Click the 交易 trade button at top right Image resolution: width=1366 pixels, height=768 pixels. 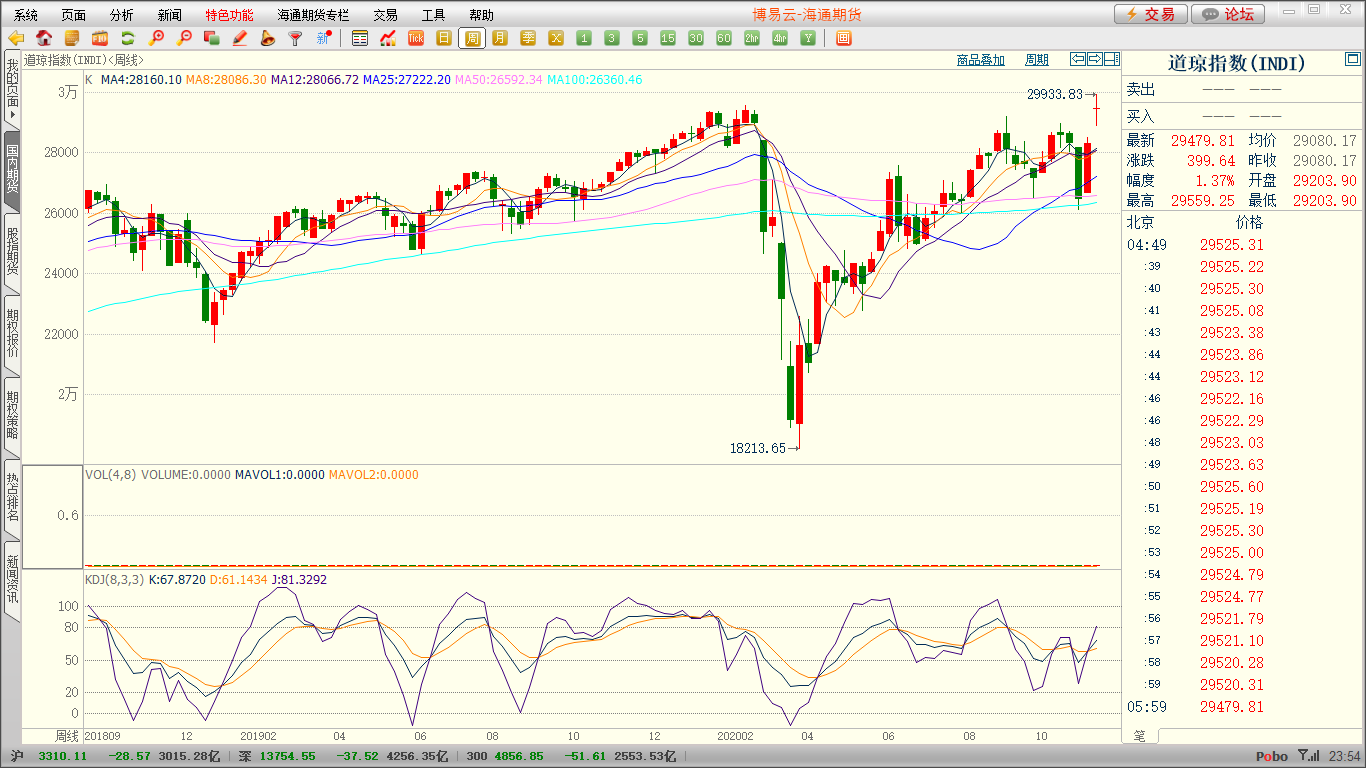1151,14
